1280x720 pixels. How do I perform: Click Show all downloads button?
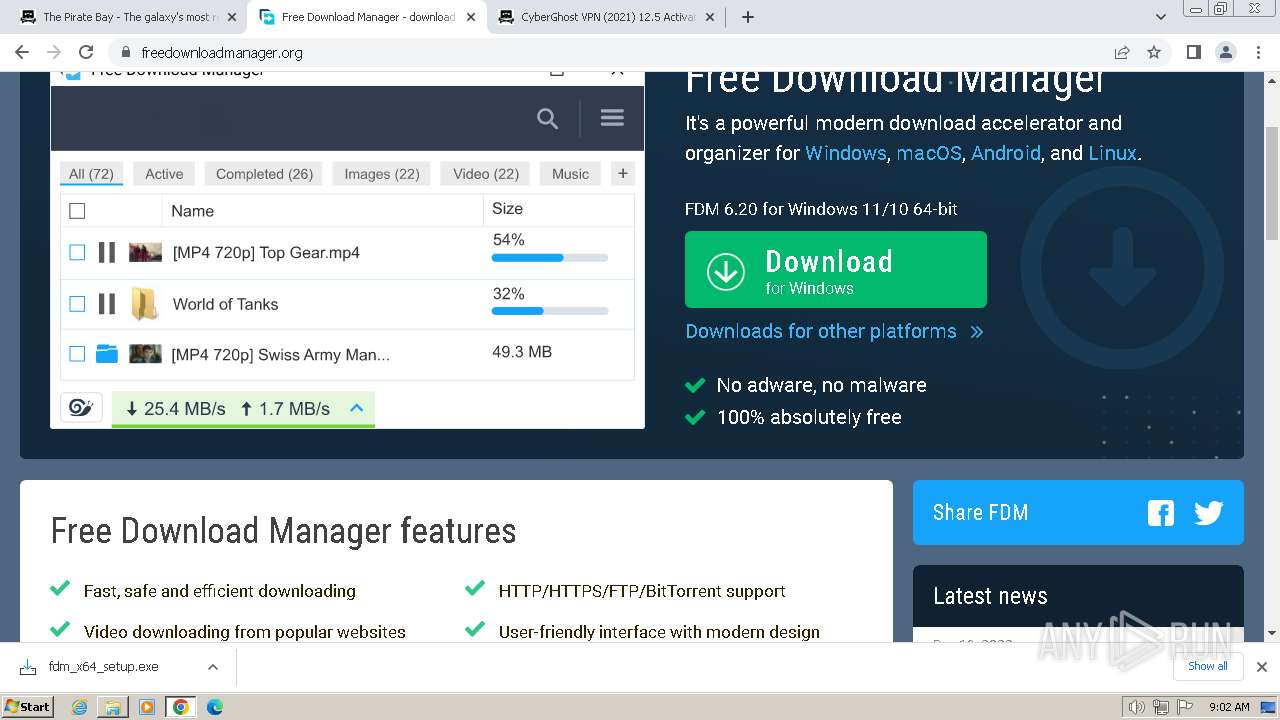pyautogui.click(x=1207, y=666)
